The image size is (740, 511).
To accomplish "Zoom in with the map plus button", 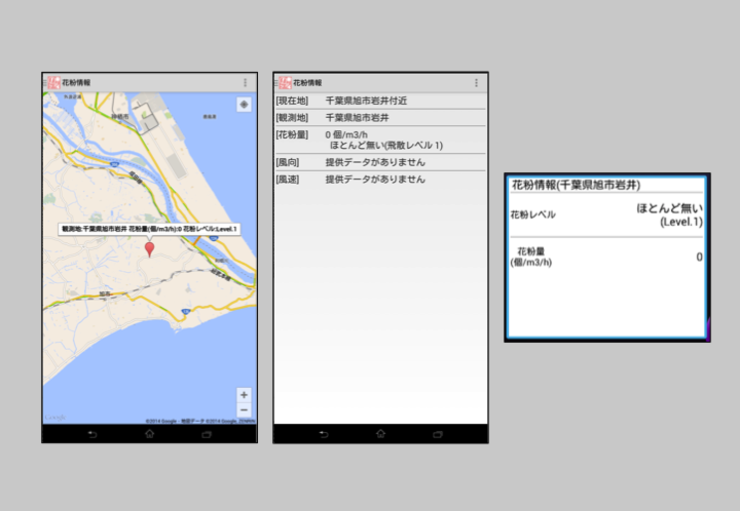I will tap(244, 395).
